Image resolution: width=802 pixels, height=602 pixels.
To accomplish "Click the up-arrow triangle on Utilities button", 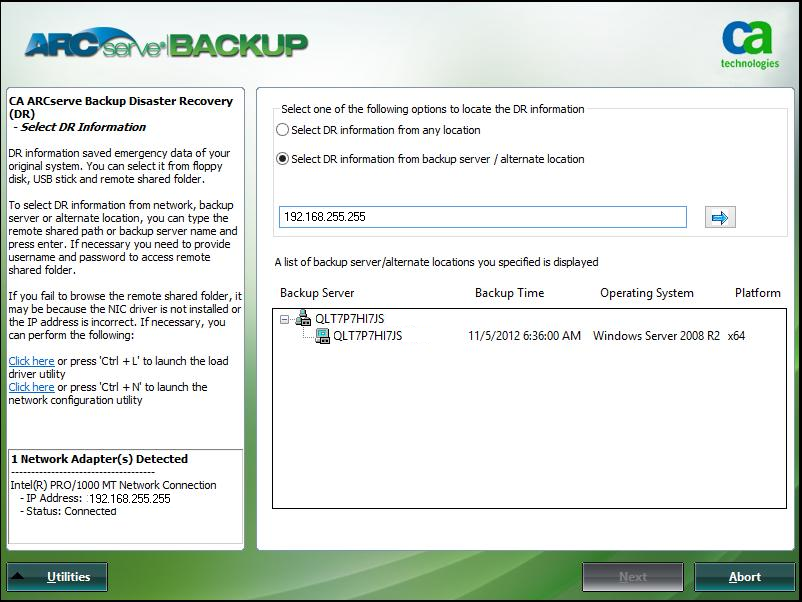I will [x=17, y=576].
